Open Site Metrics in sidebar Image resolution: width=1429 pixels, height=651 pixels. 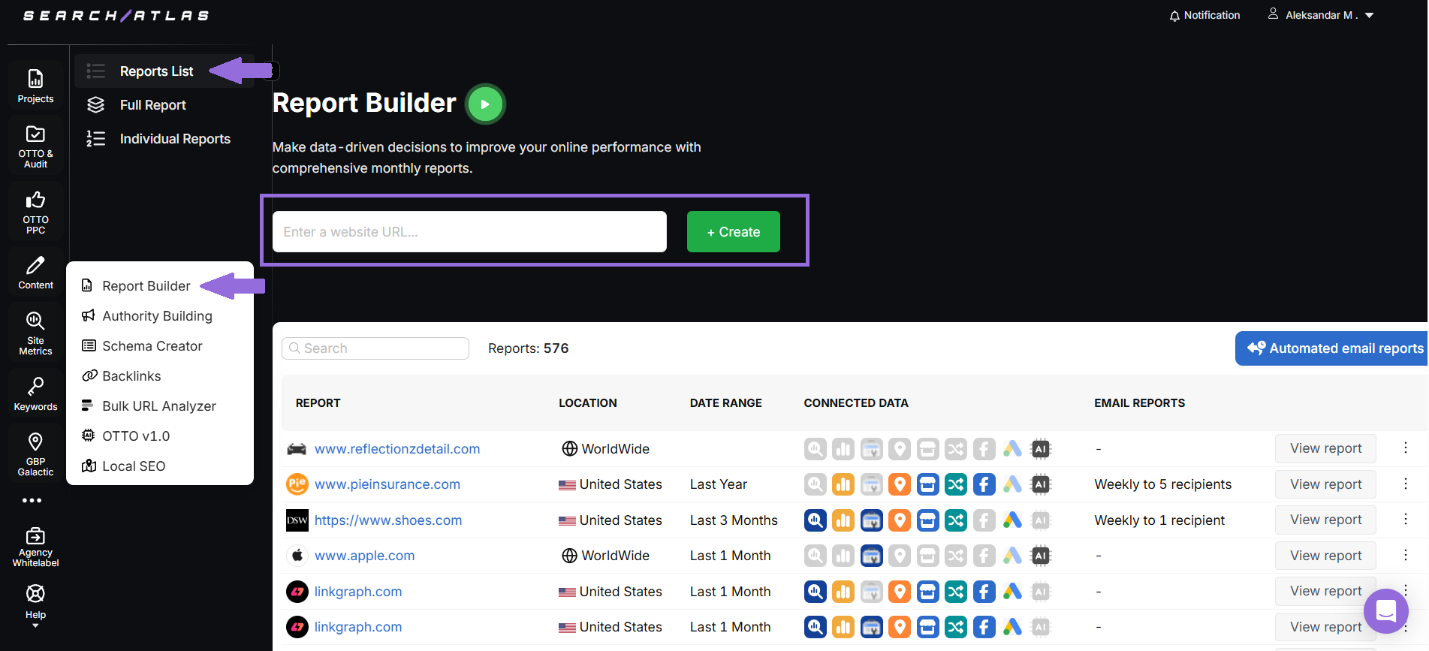click(x=35, y=332)
